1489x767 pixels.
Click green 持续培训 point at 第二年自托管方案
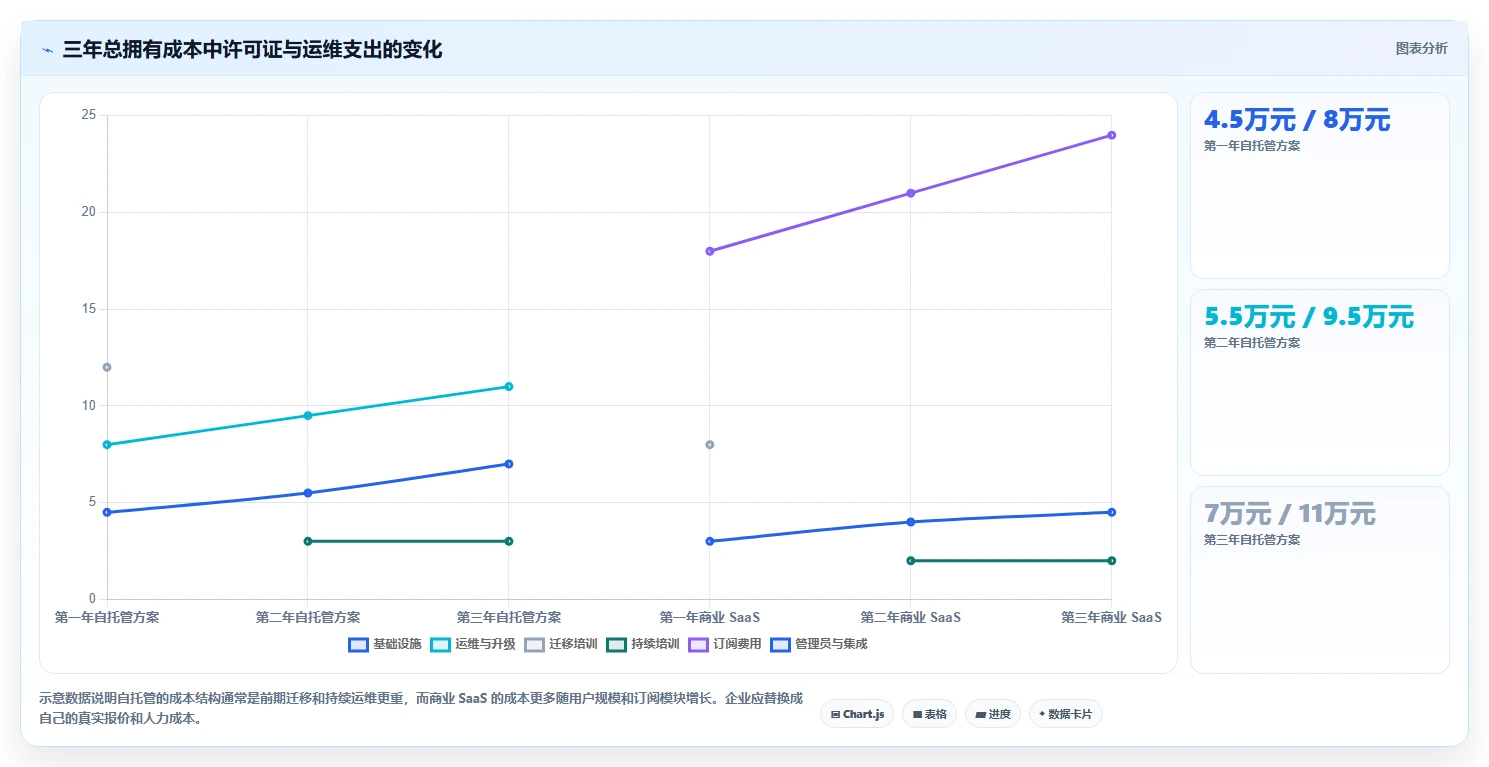[308, 541]
